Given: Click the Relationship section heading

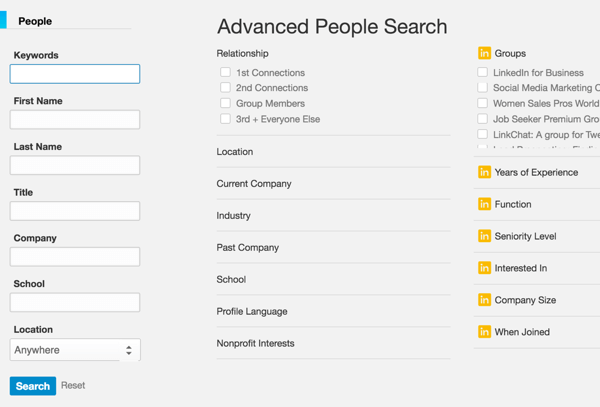Looking at the screenshot, I should pos(242,53).
